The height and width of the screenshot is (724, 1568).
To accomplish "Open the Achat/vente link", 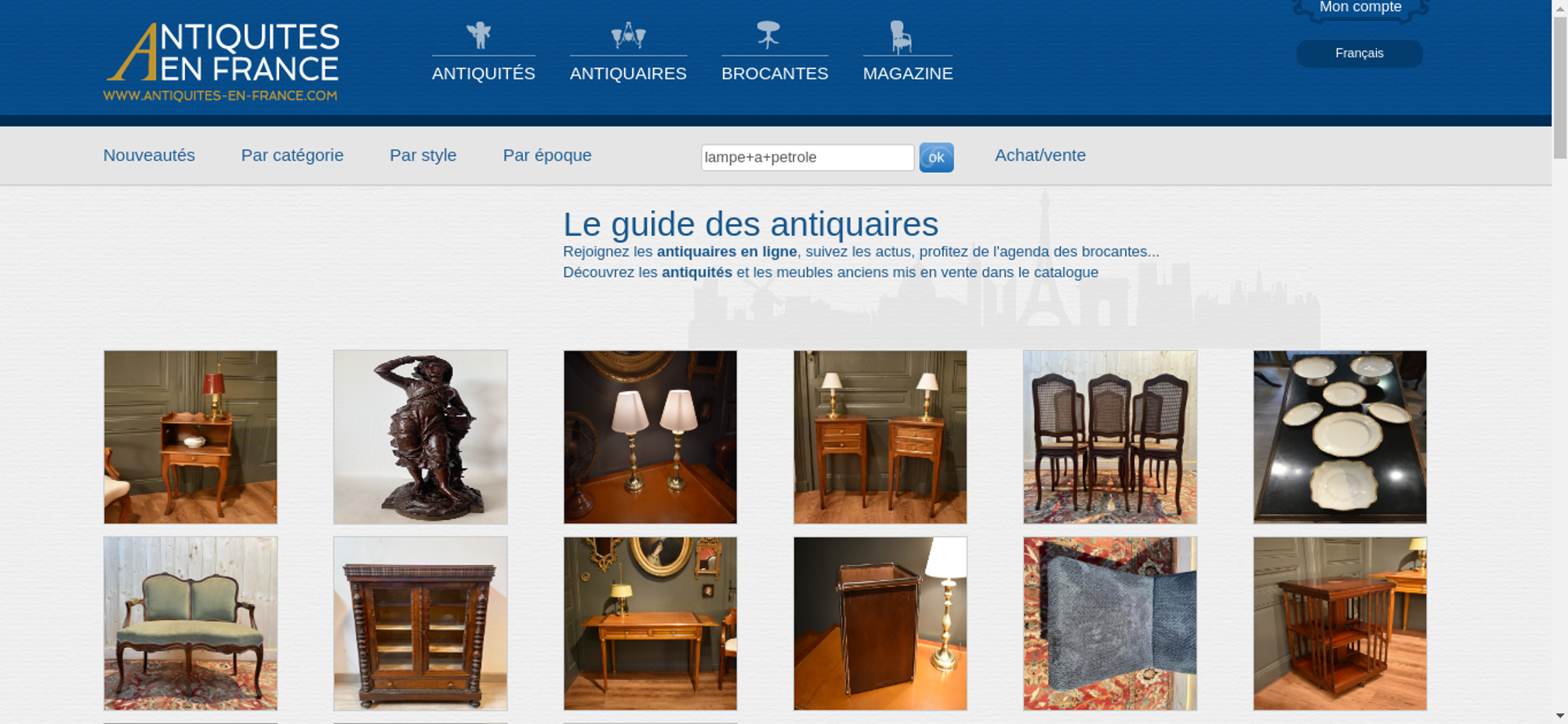I will pyautogui.click(x=1040, y=155).
